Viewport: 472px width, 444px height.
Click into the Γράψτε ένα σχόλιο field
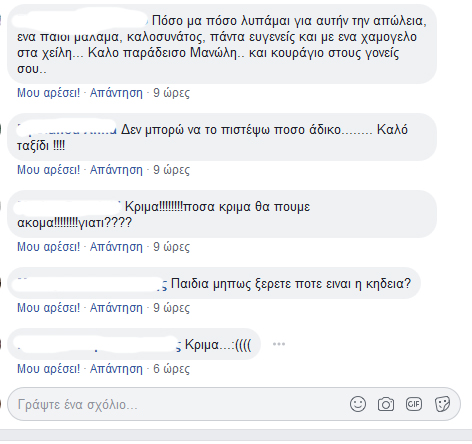tap(180, 404)
